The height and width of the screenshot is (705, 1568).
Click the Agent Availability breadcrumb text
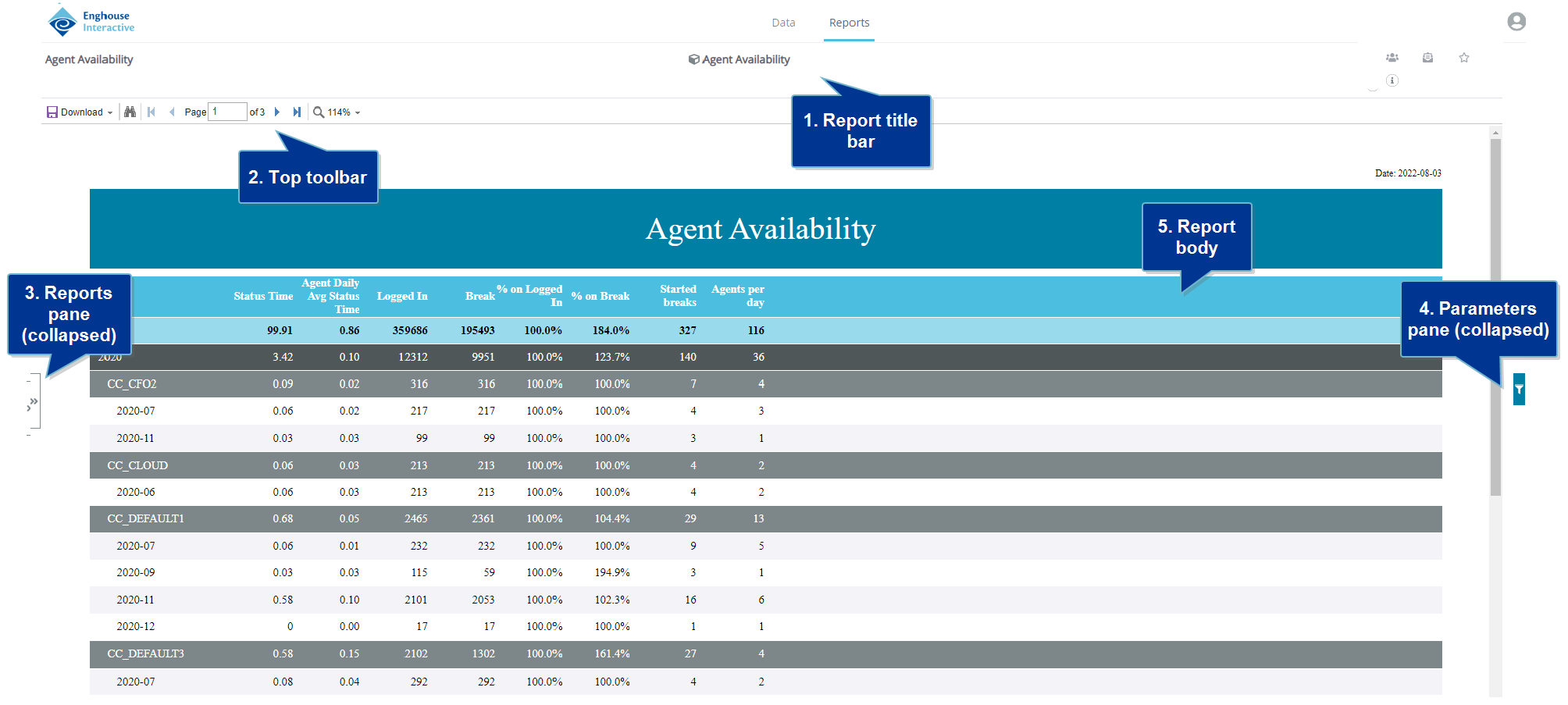coord(89,59)
